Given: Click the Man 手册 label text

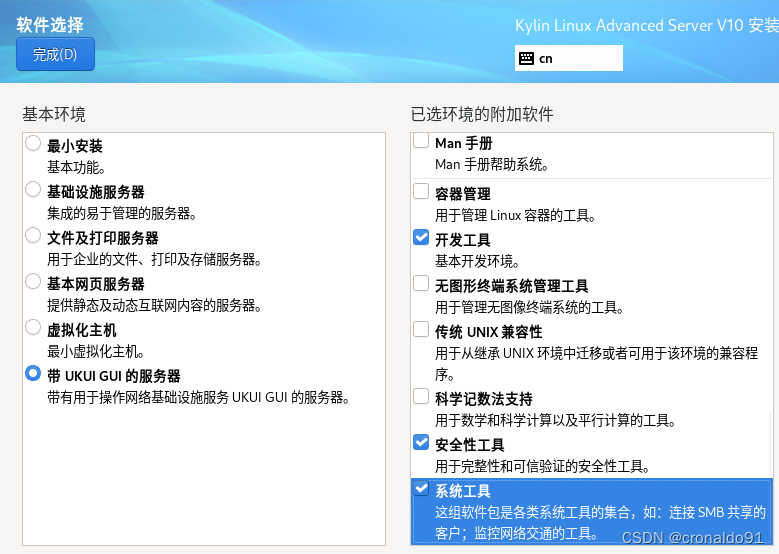Looking at the screenshot, I should click(464, 144).
